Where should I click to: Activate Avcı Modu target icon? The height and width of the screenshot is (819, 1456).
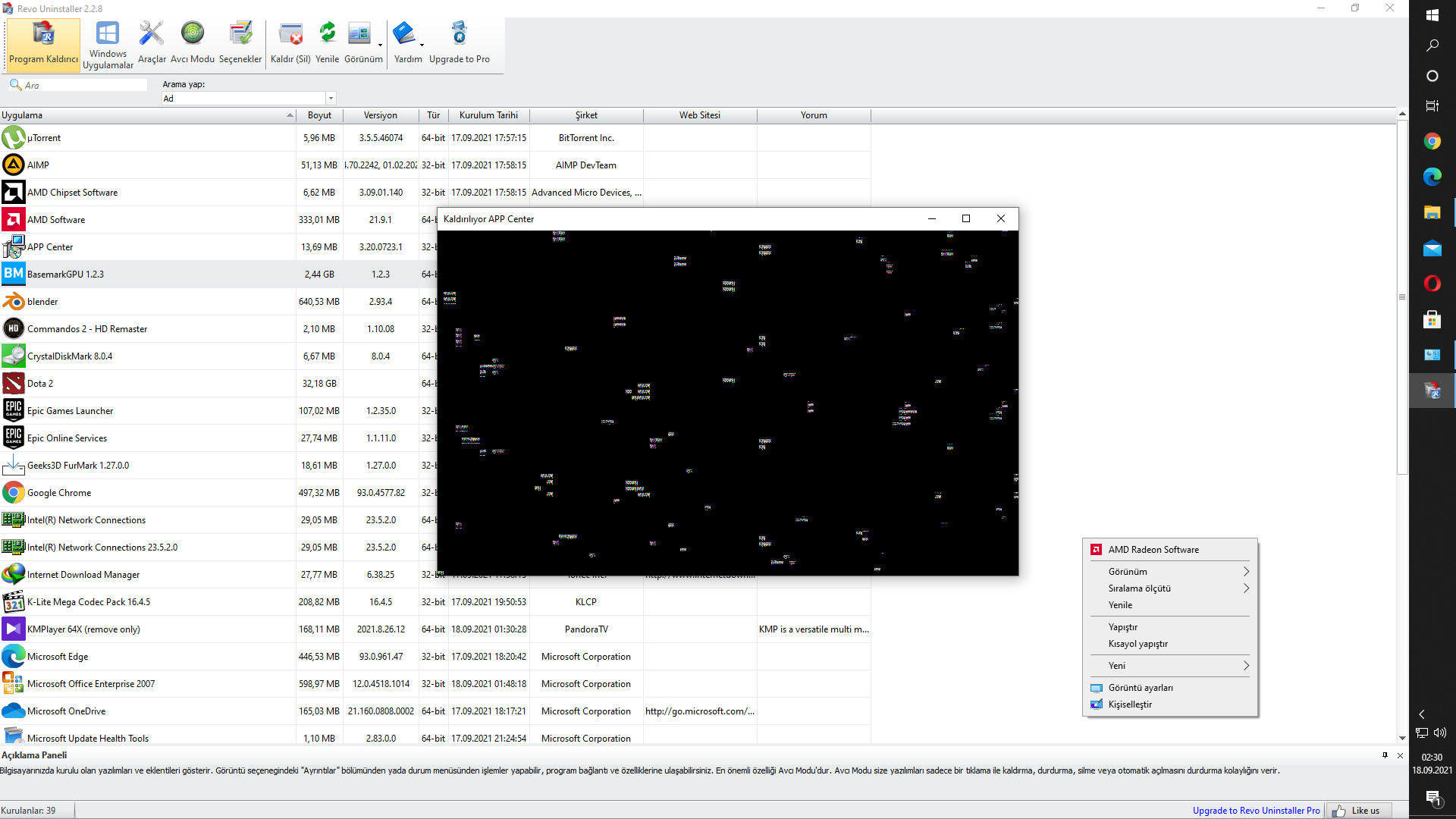tap(193, 43)
